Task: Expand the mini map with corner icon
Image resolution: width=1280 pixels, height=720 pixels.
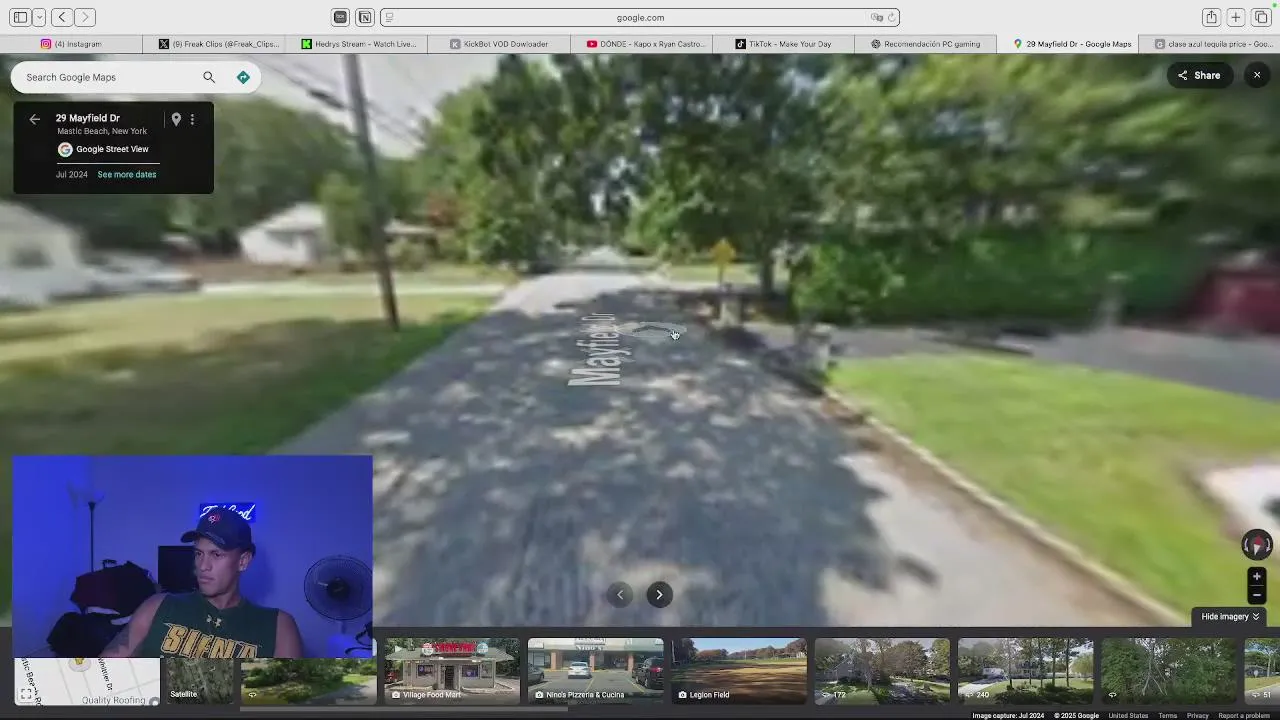Action: point(26,694)
